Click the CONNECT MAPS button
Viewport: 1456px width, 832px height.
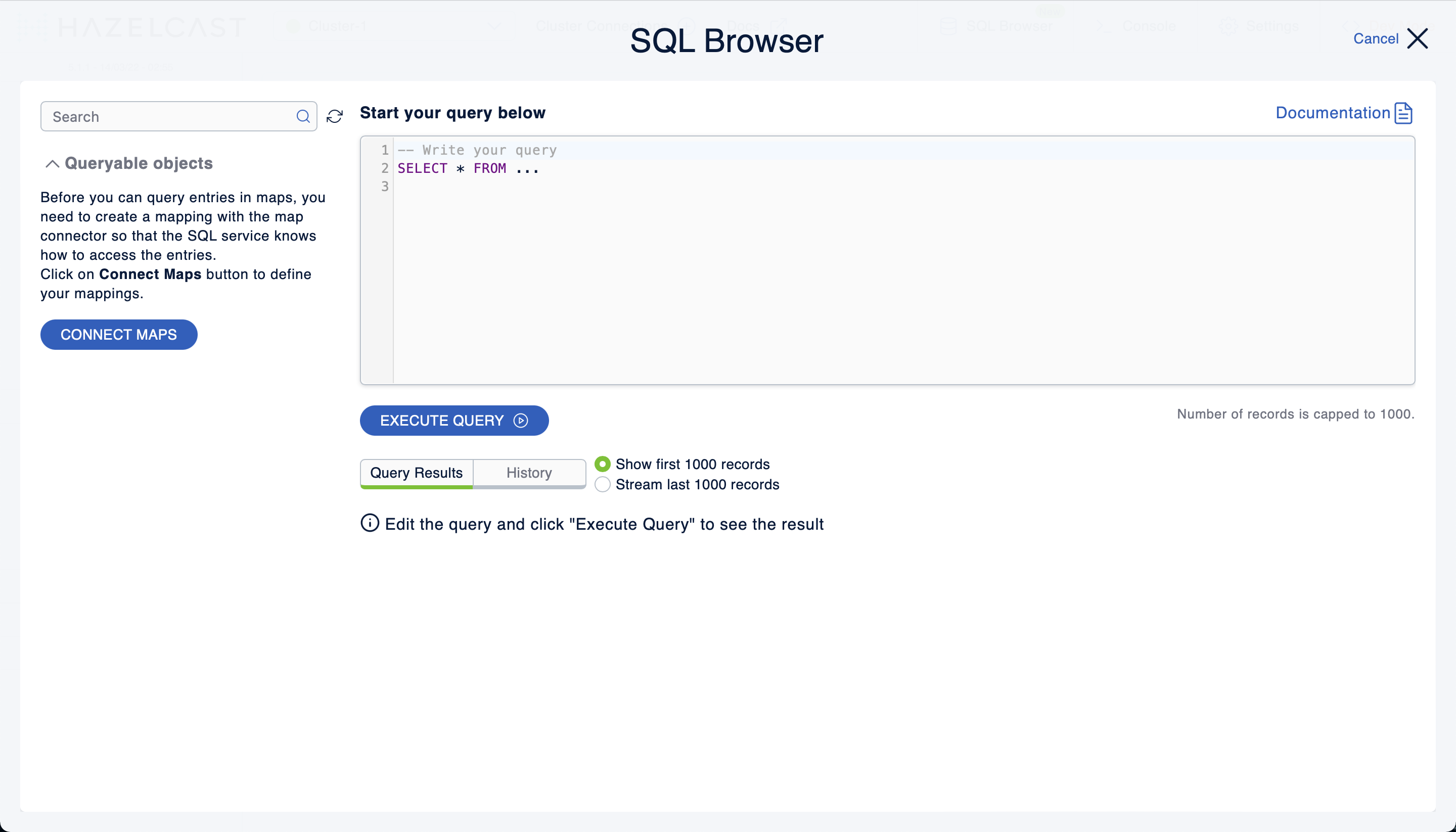pyautogui.click(x=119, y=334)
